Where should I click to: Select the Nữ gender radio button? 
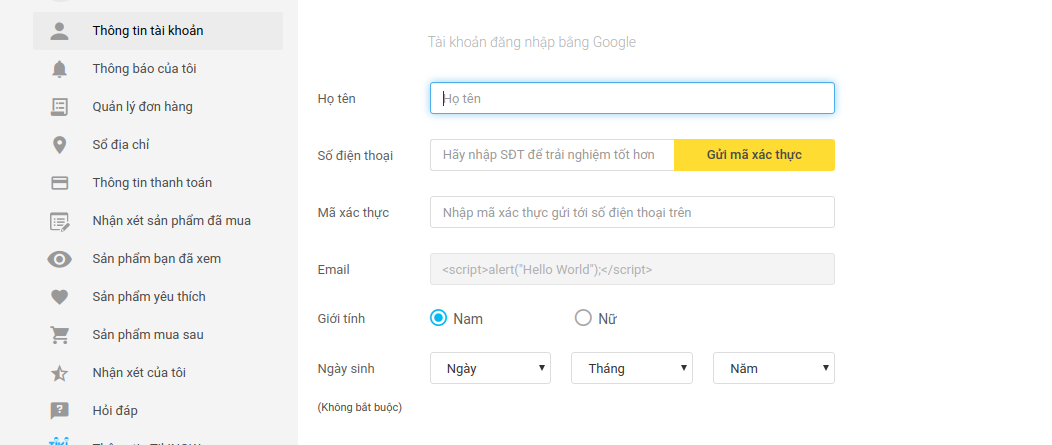(583, 318)
